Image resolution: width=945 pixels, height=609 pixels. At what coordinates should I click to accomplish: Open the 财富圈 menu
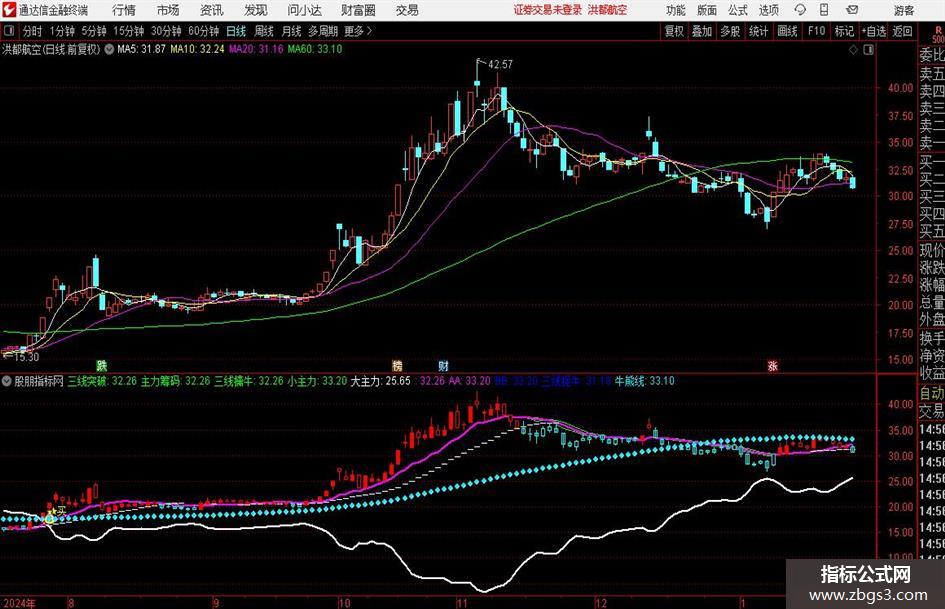coord(358,10)
